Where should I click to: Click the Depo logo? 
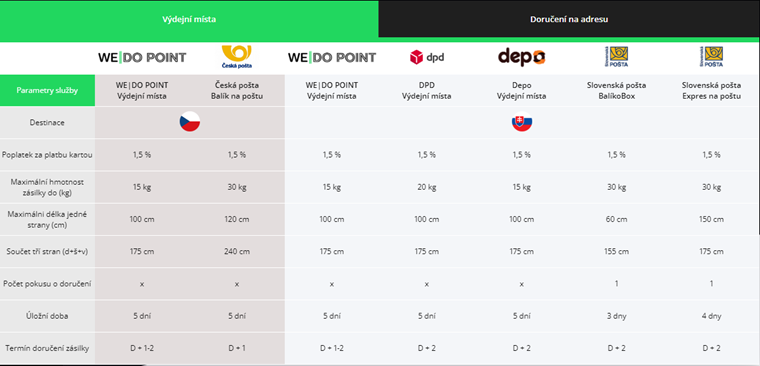(522, 57)
